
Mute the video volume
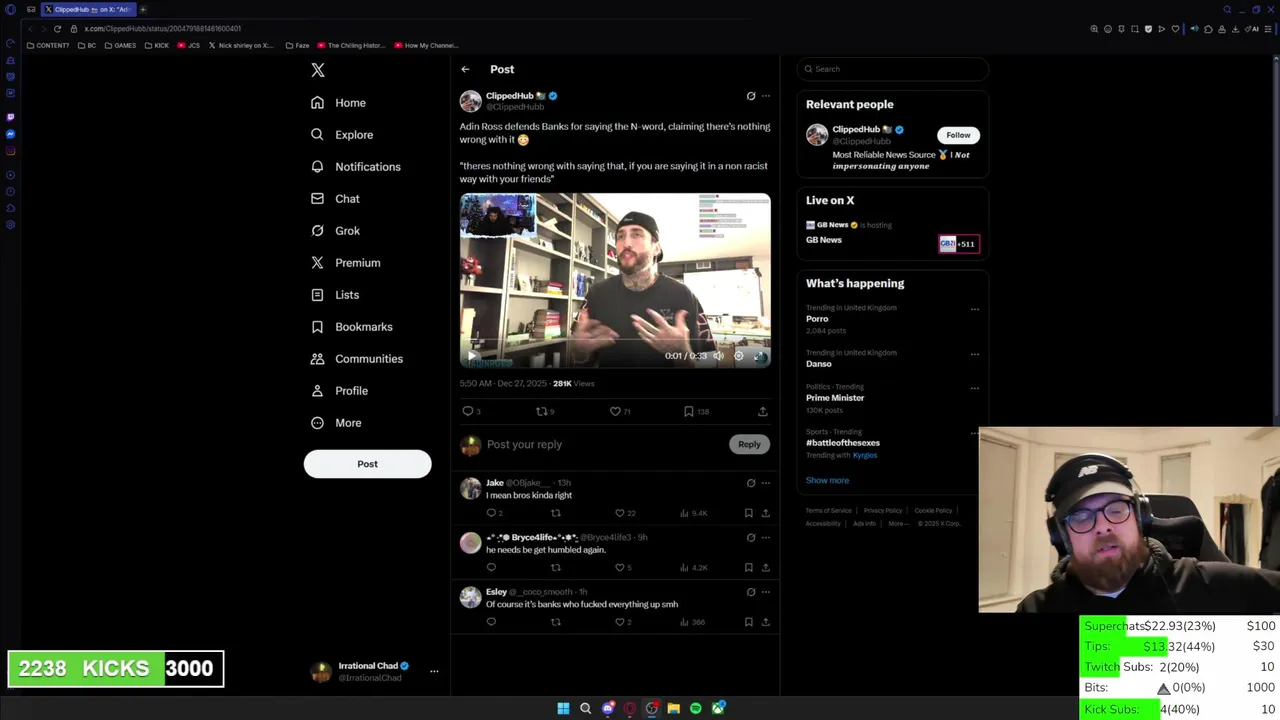tap(718, 356)
